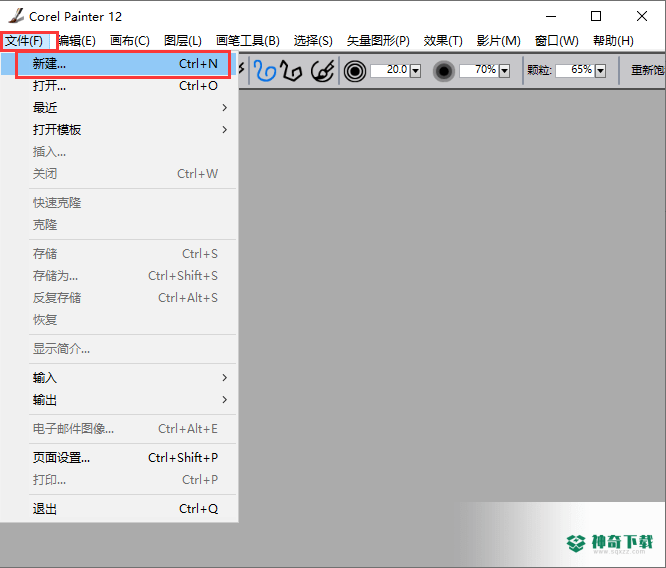Open the 矢量图形(P) menu
This screenshot has height=568, width=666.
tap(378, 41)
